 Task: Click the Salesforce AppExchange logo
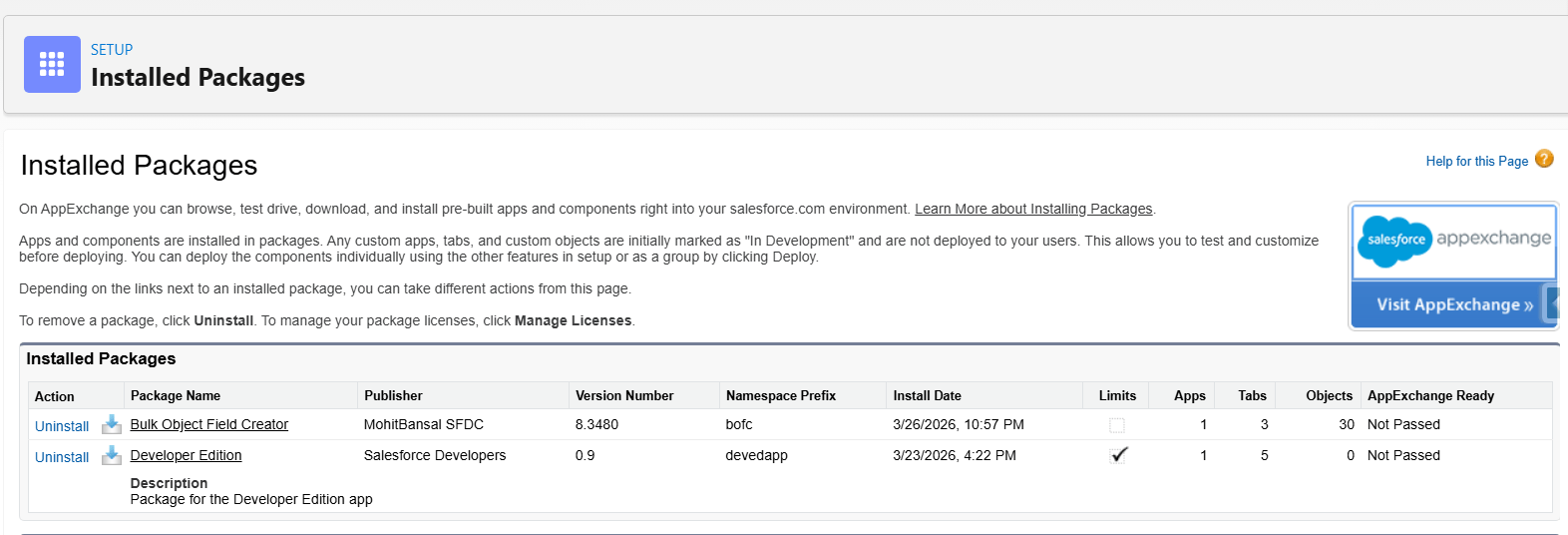(x=1453, y=242)
